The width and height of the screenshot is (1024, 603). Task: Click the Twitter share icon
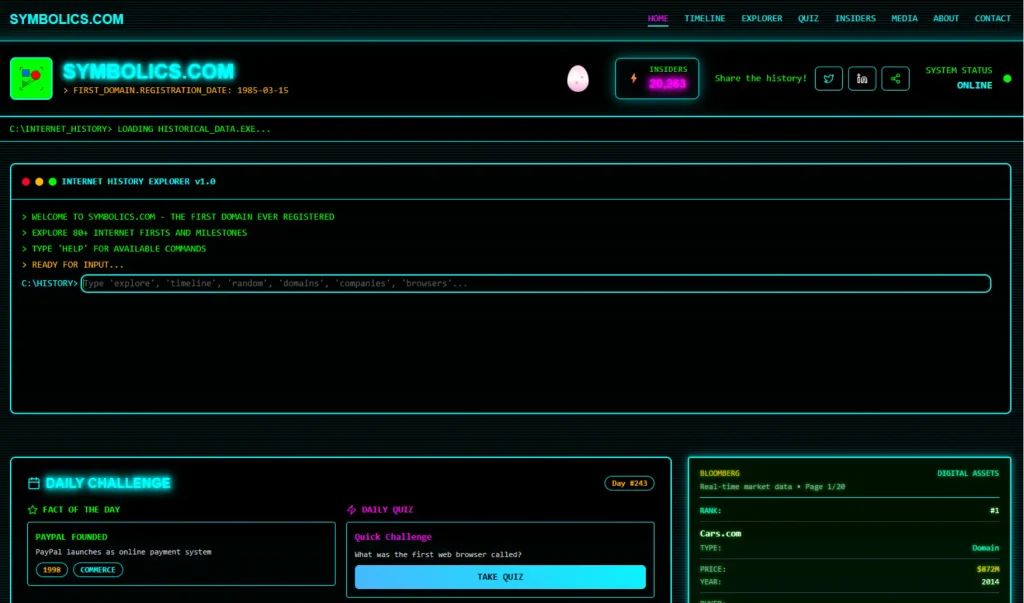click(828, 78)
